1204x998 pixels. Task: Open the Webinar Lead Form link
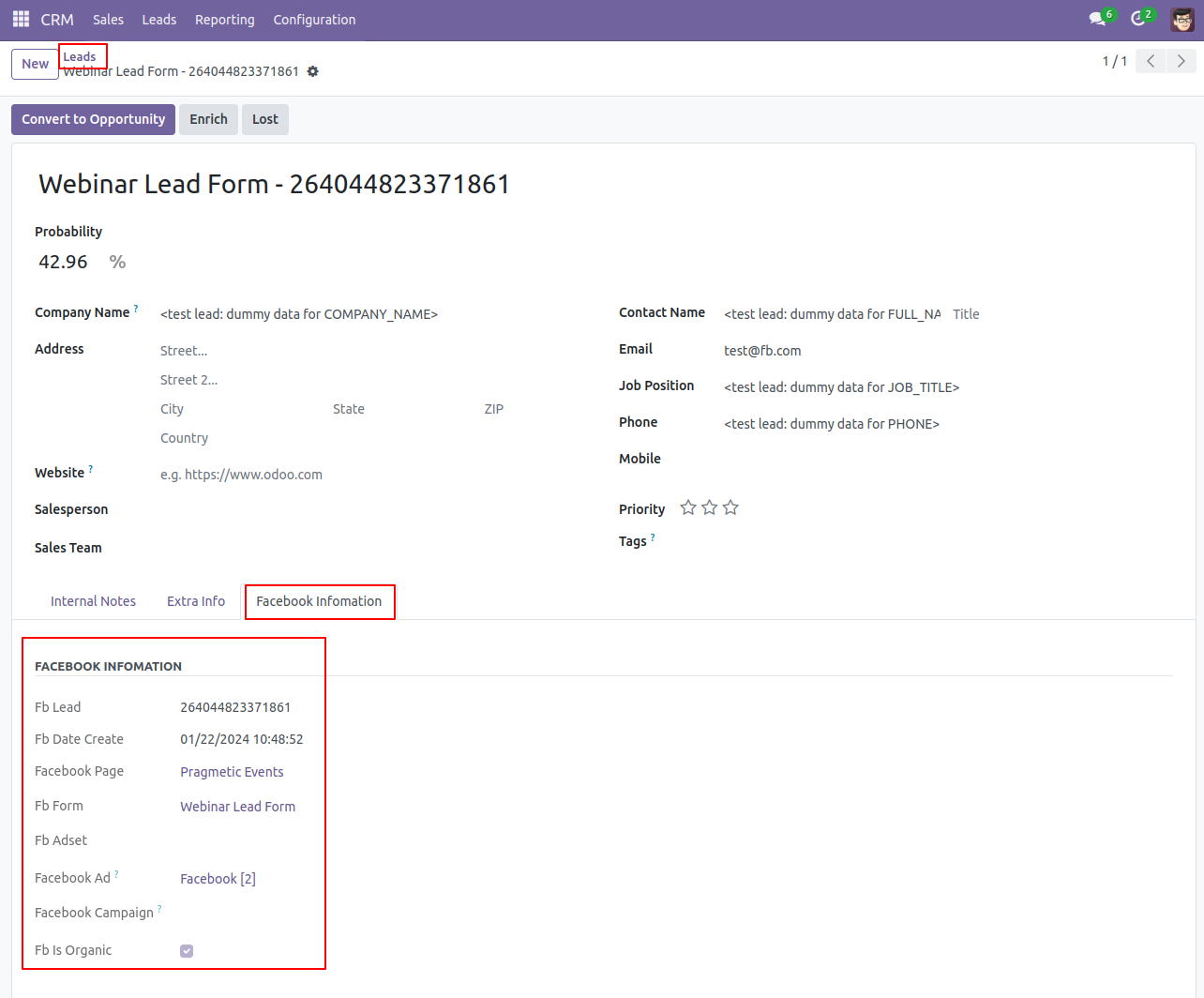pos(237,807)
